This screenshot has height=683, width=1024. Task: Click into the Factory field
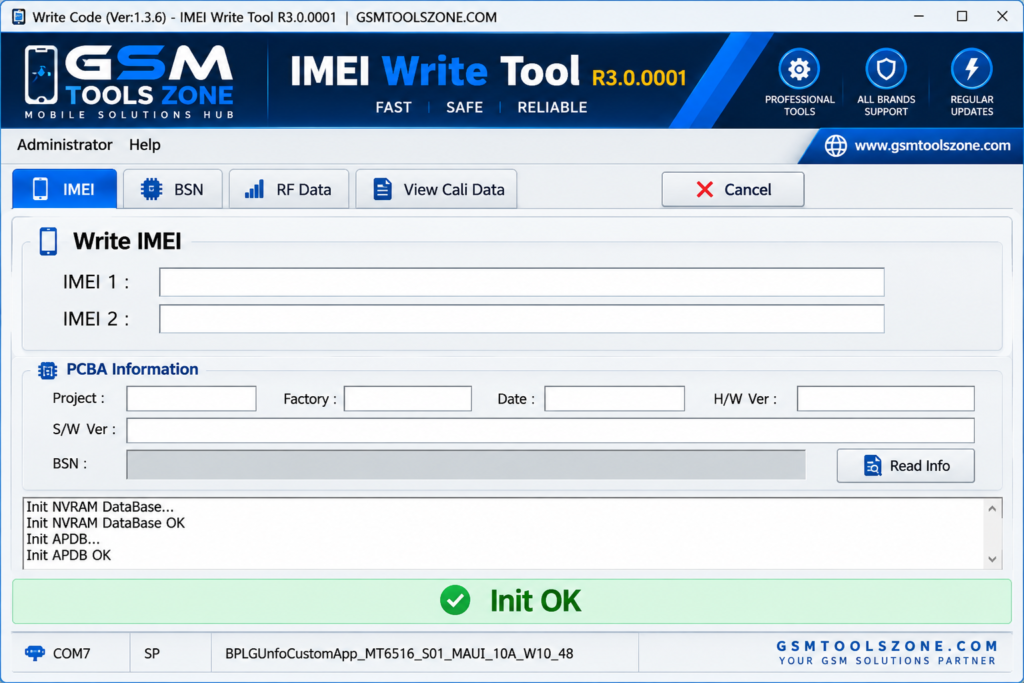[408, 398]
